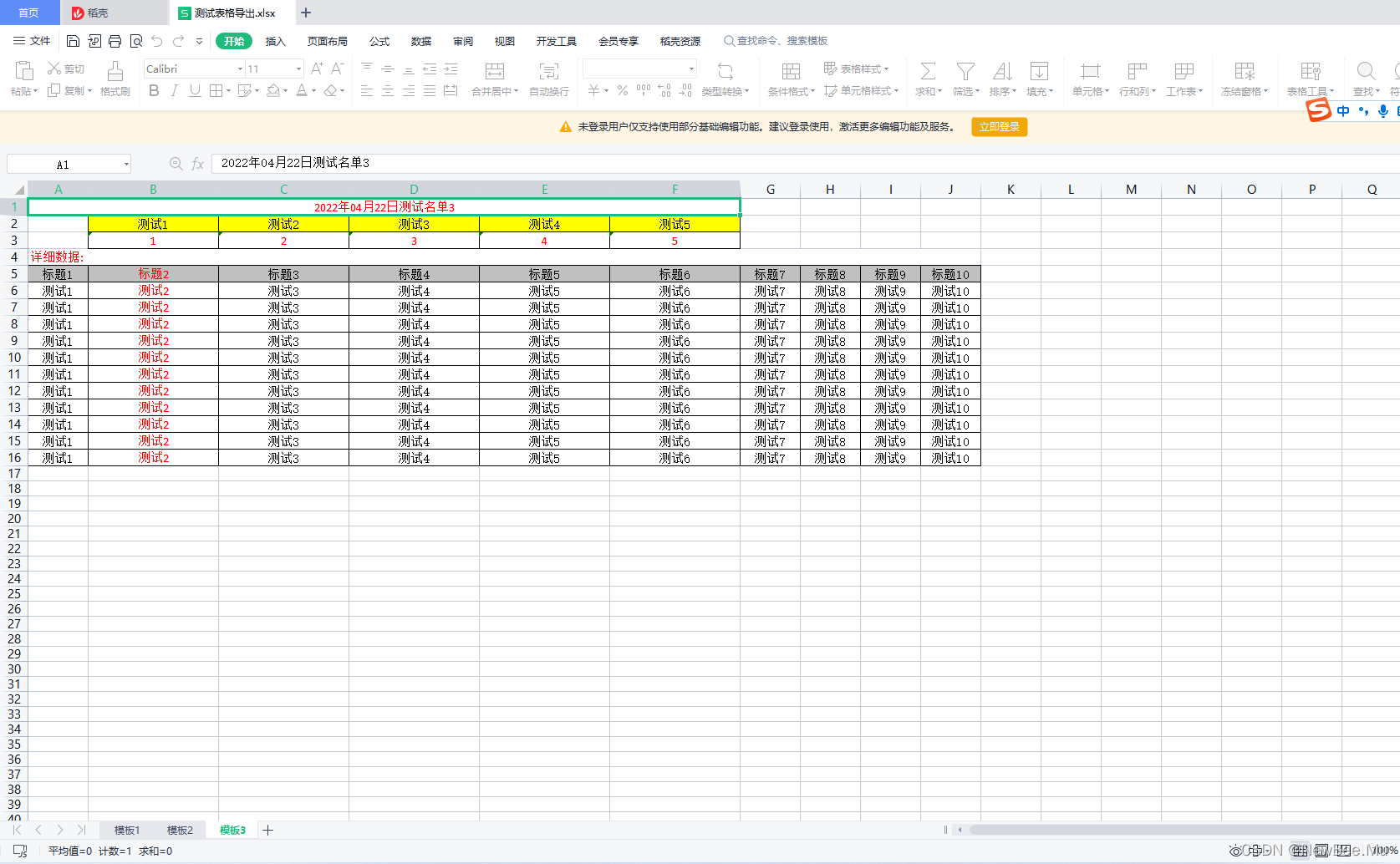Open the Calibri font name dropdown
1400x864 pixels.
click(239, 69)
